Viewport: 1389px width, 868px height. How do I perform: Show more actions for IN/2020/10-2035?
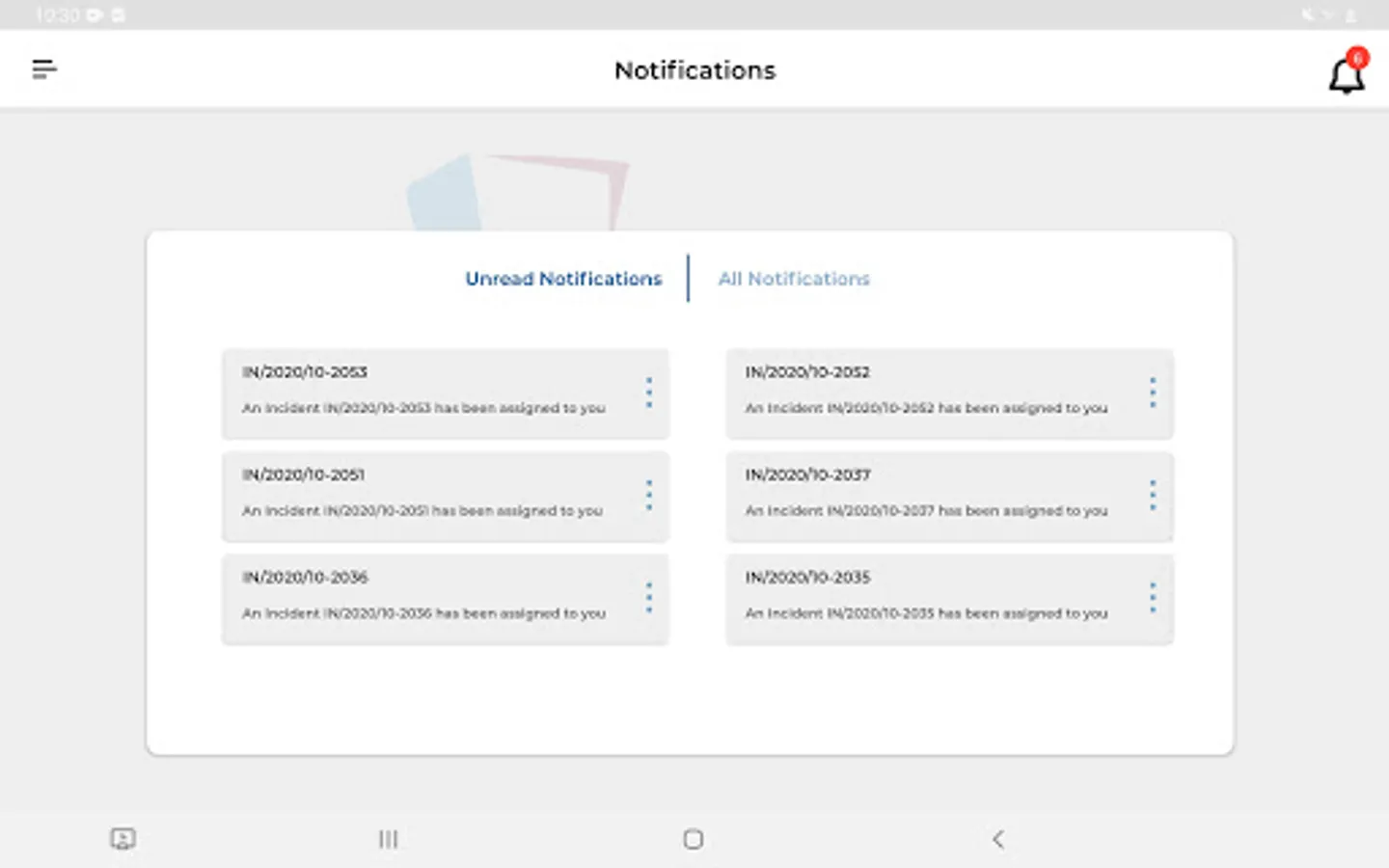[x=1153, y=598]
